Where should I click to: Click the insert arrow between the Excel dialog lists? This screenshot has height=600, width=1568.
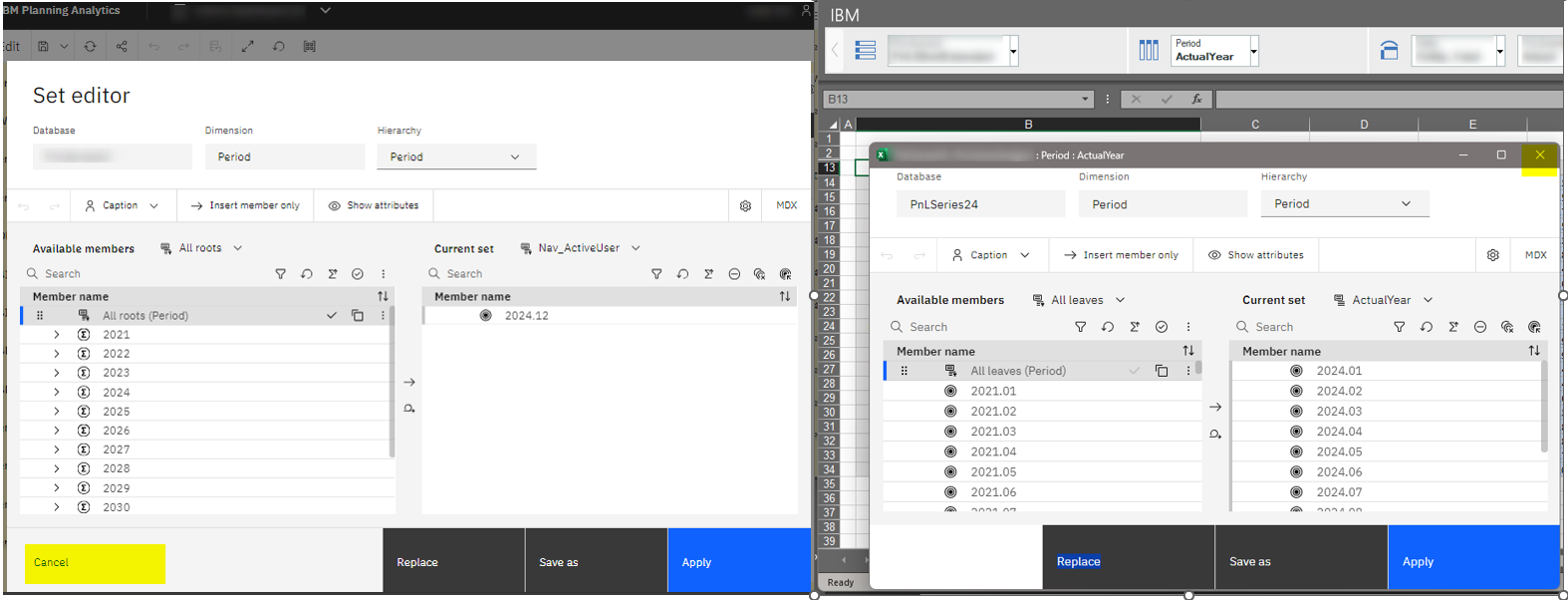tap(1215, 407)
